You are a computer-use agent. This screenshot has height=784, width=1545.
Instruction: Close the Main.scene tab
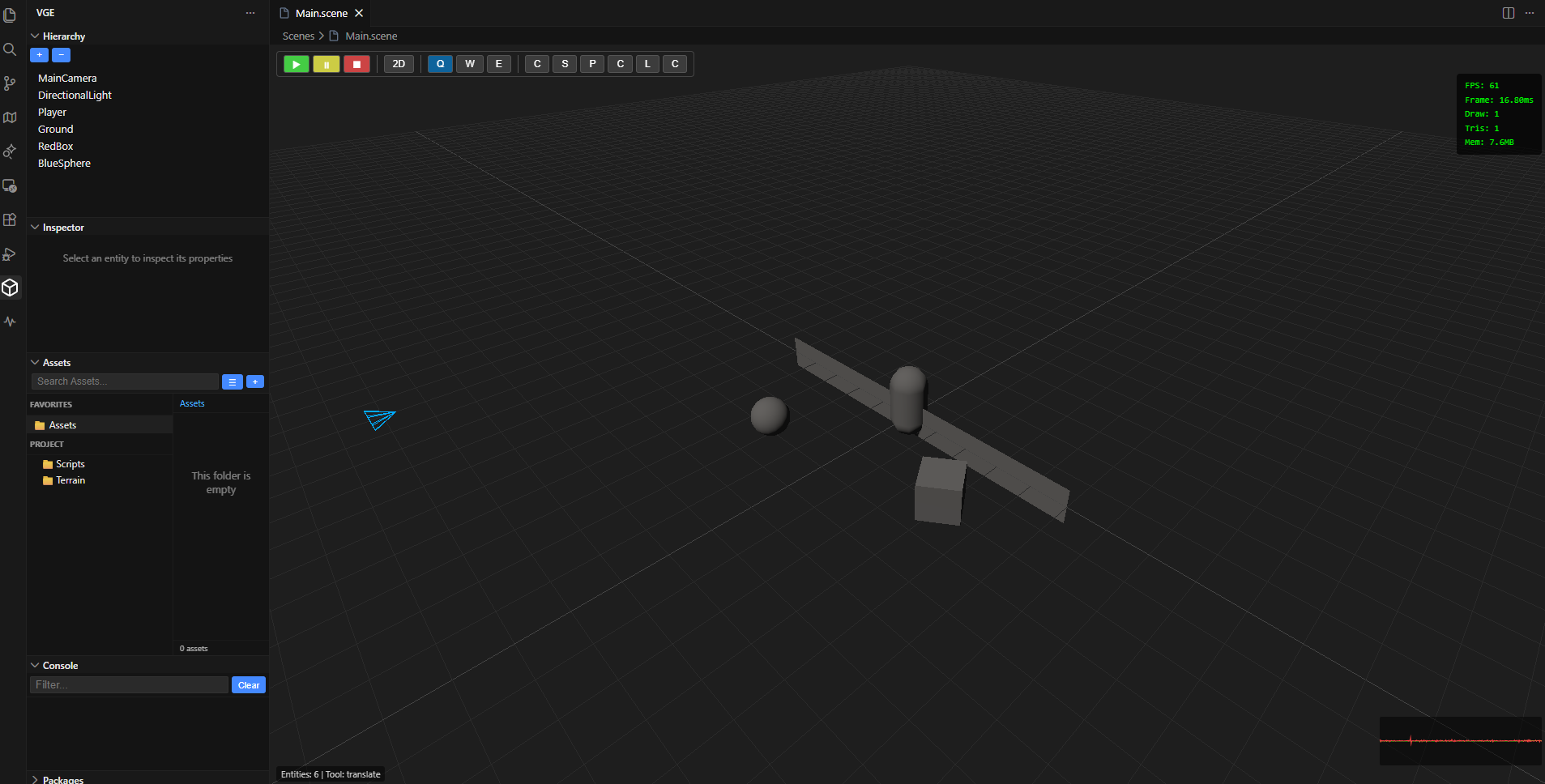tap(359, 13)
